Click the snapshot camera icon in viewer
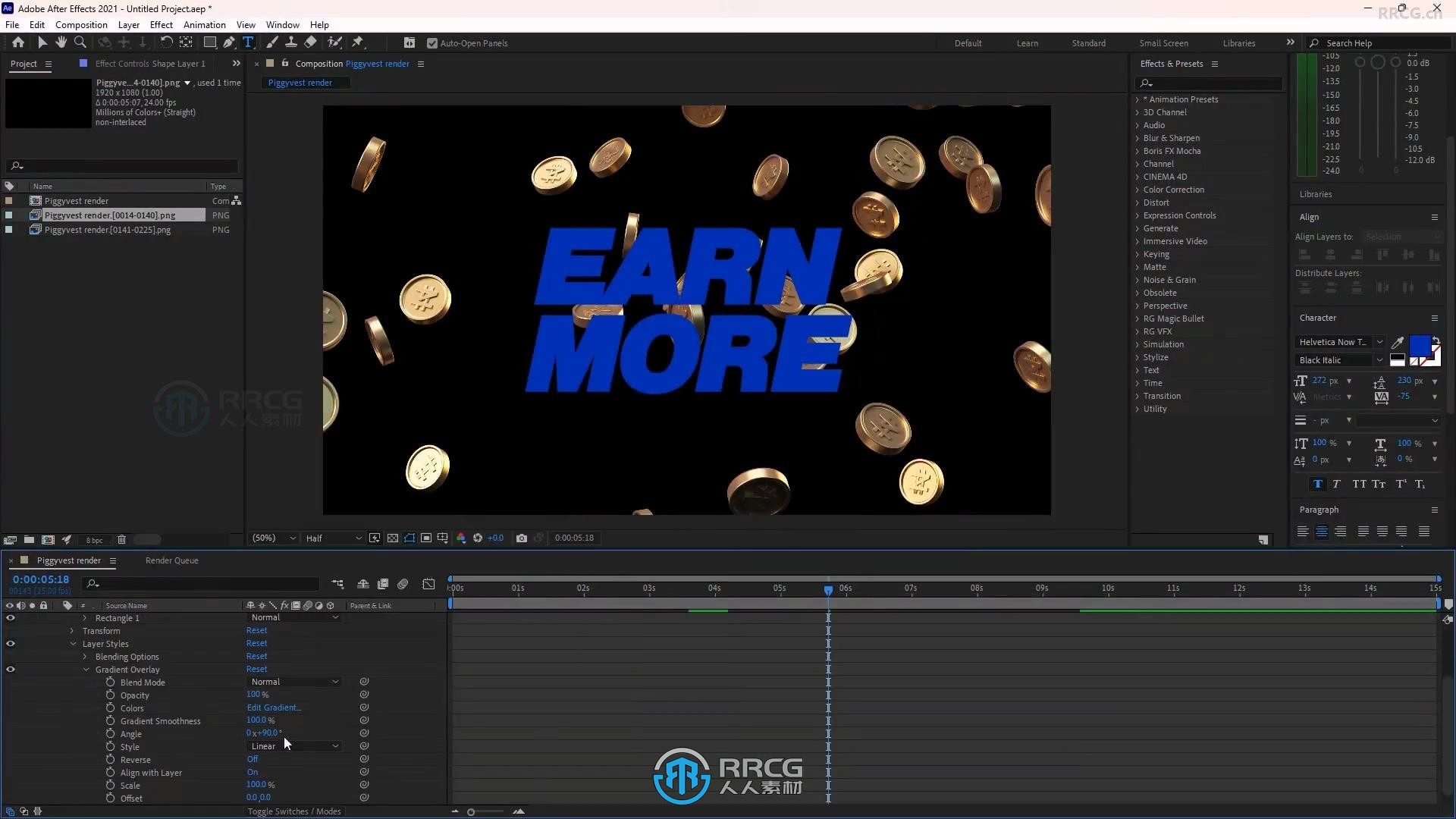This screenshot has height=819, width=1456. [522, 538]
